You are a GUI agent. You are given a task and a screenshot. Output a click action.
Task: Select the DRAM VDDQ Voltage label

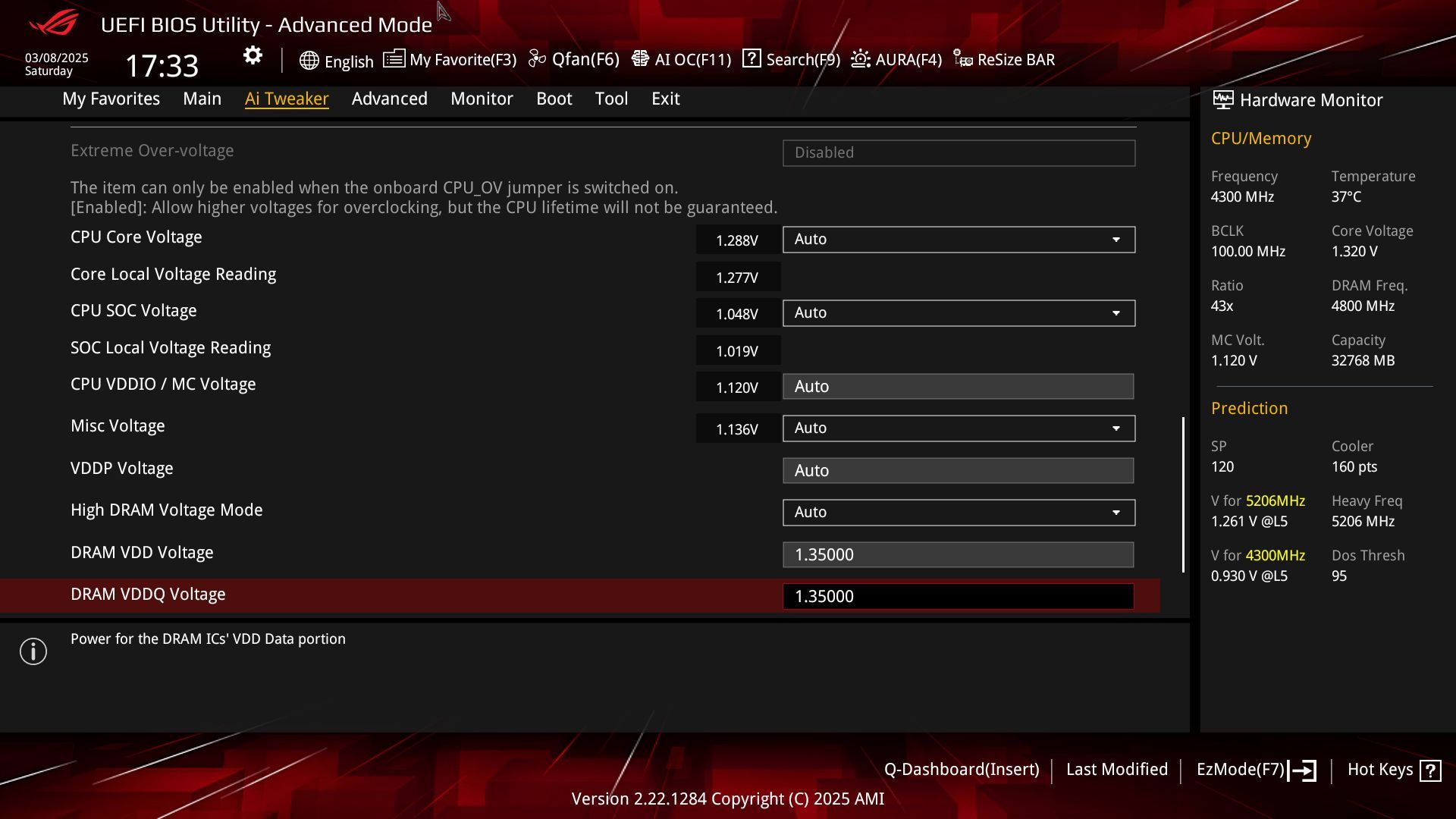(148, 595)
